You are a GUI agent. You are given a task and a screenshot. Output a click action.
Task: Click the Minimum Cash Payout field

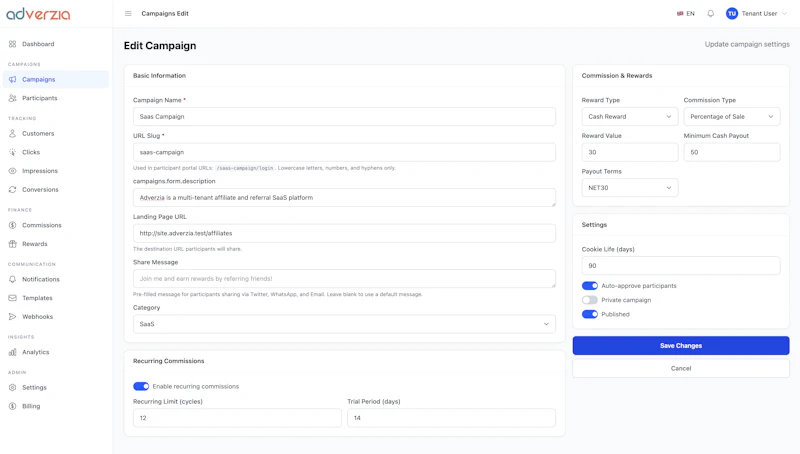(732, 152)
